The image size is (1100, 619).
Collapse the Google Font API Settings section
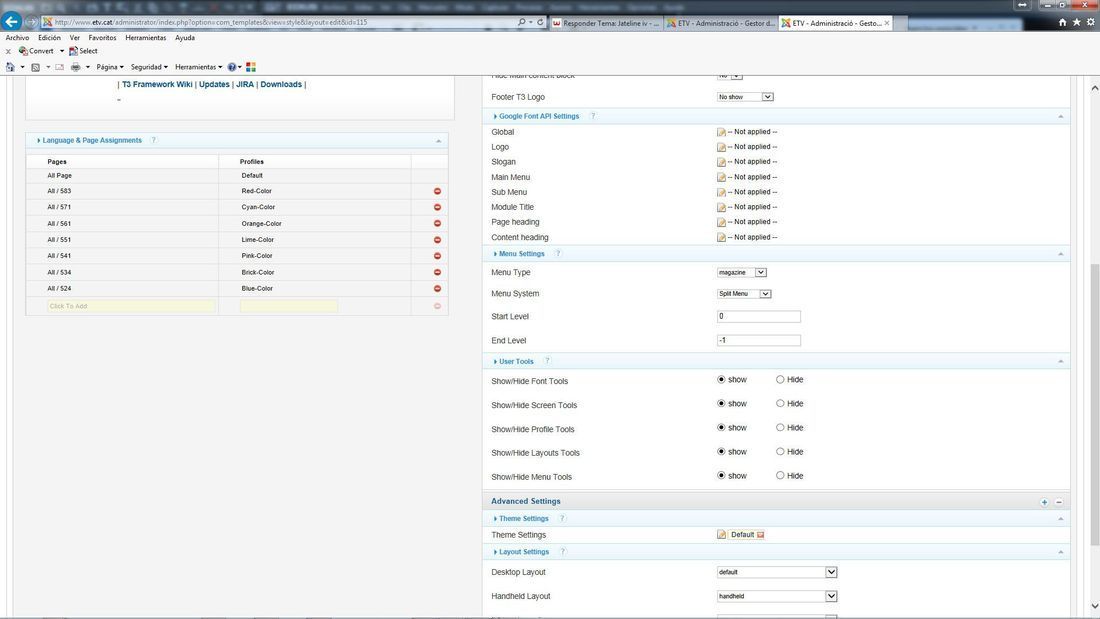click(1061, 117)
